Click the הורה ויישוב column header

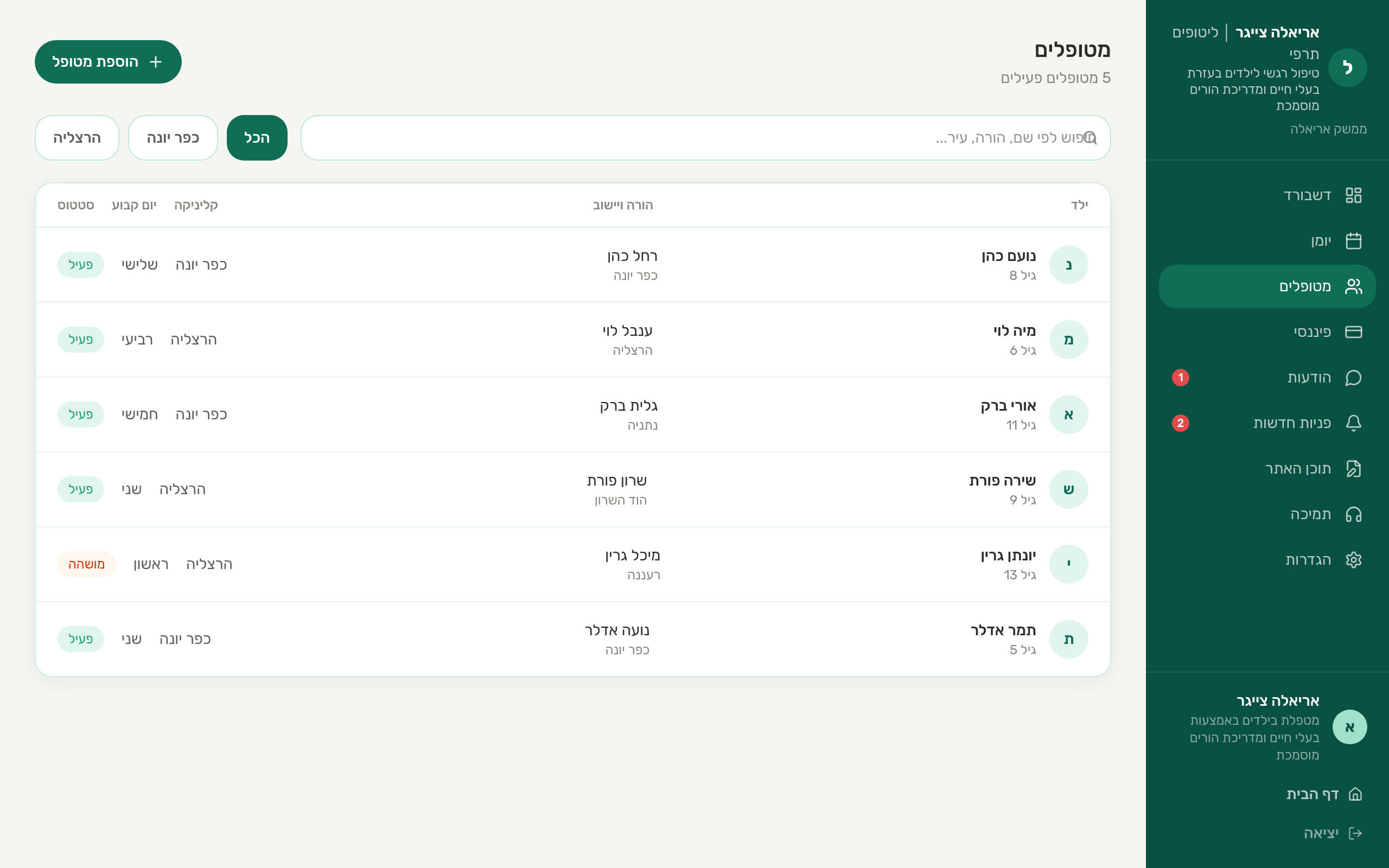pyautogui.click(x=623, y=205)
